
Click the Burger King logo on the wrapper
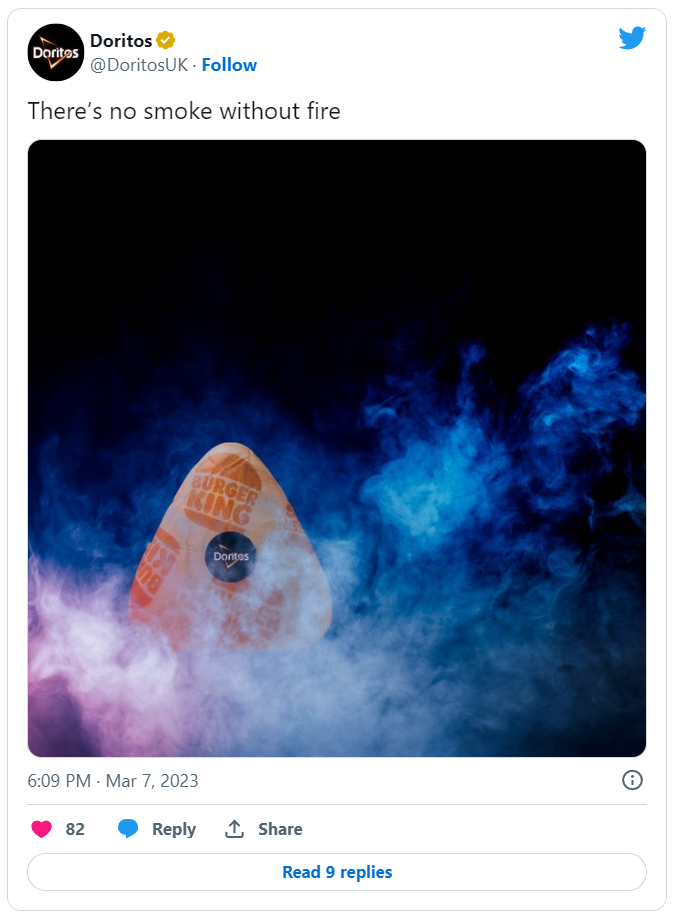tap(223, 491)
